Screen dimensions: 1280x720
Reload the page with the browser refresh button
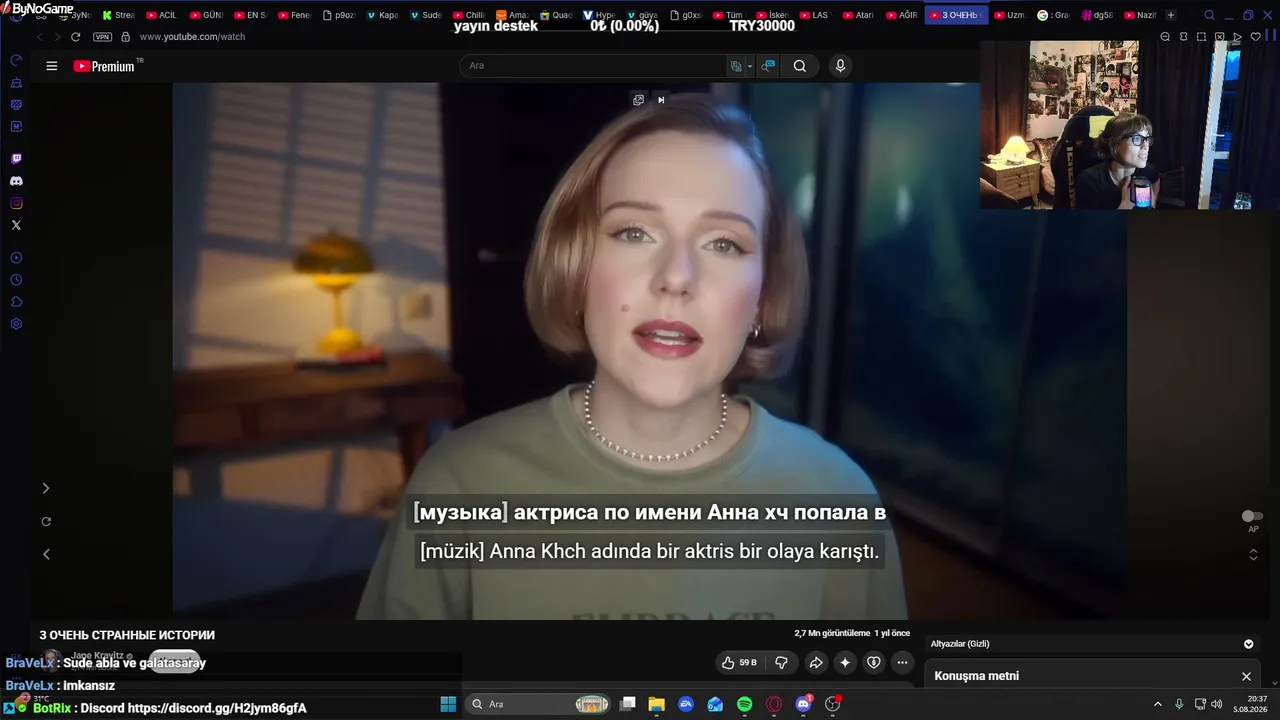tap(75, 37)
